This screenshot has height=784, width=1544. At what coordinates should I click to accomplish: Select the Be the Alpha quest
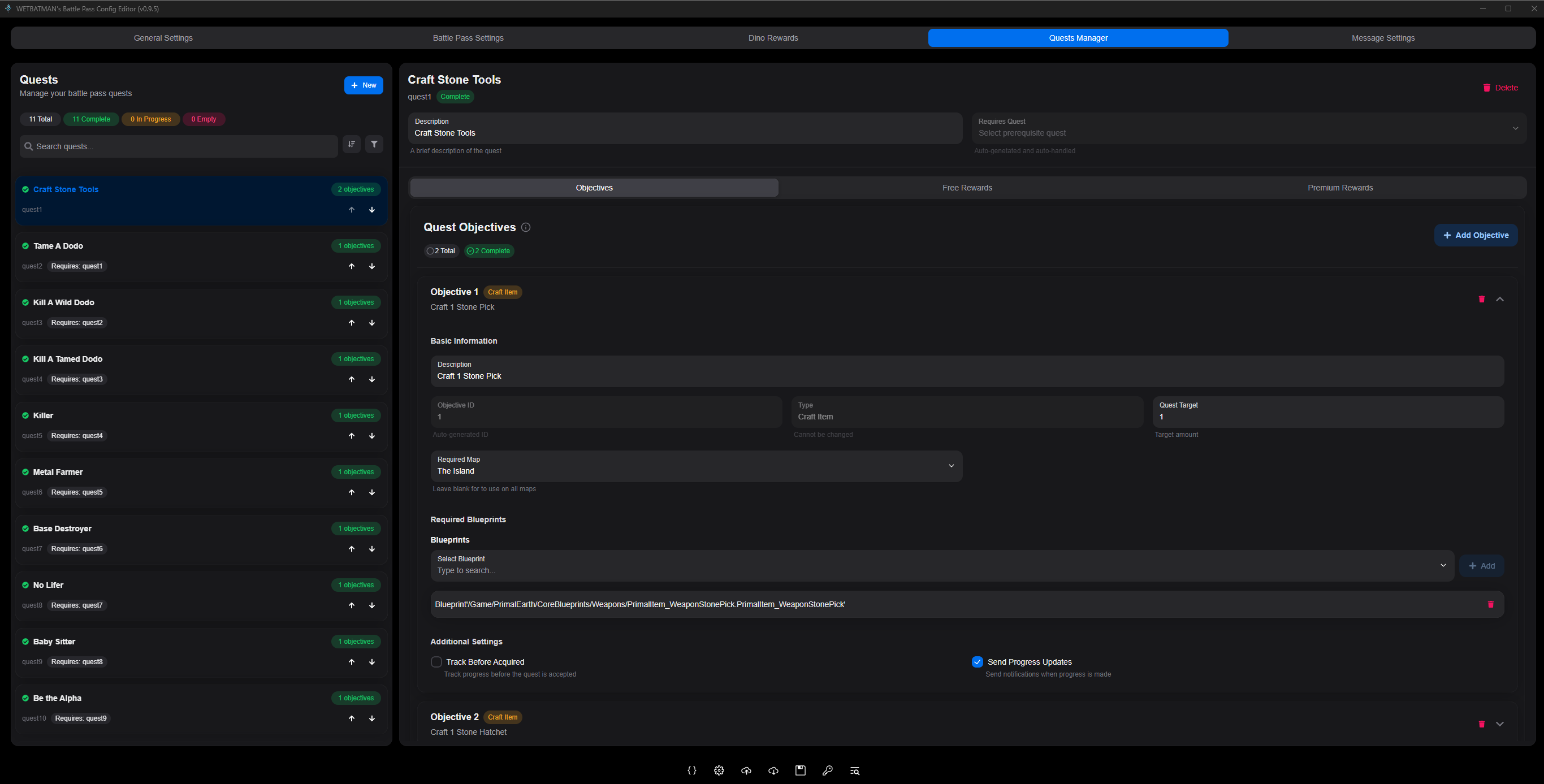(201, 708)
